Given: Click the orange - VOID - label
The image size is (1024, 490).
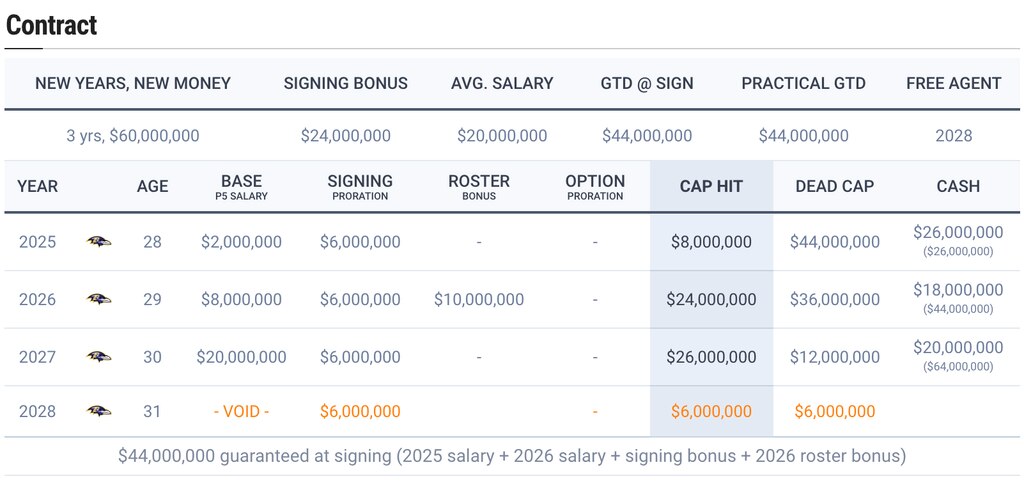Looking at the screenshot, I should (242, 412).
